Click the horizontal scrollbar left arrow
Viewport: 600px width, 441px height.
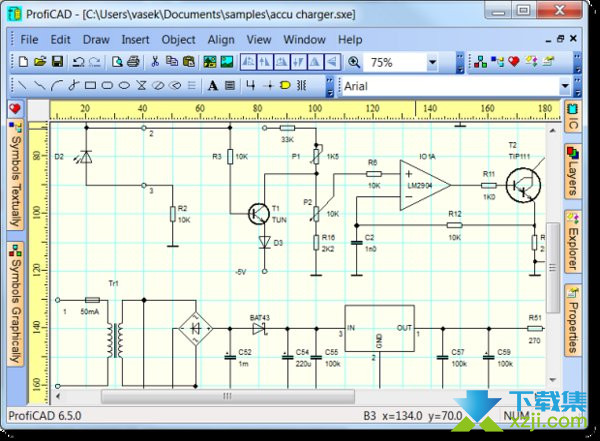coord(58,396)
